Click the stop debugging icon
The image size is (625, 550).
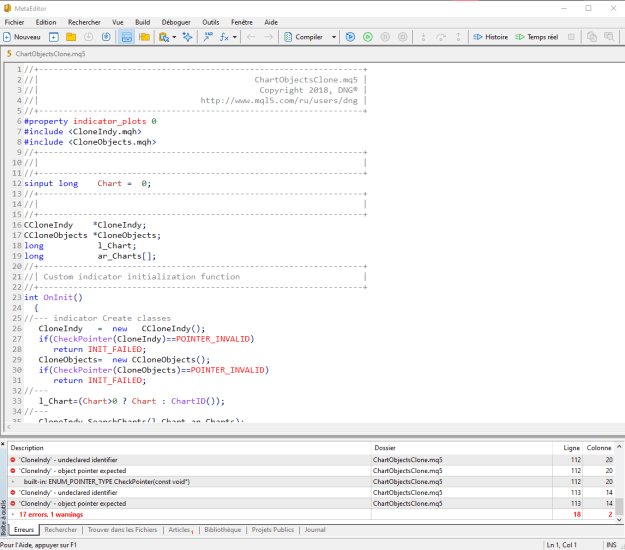coord(403,37)
